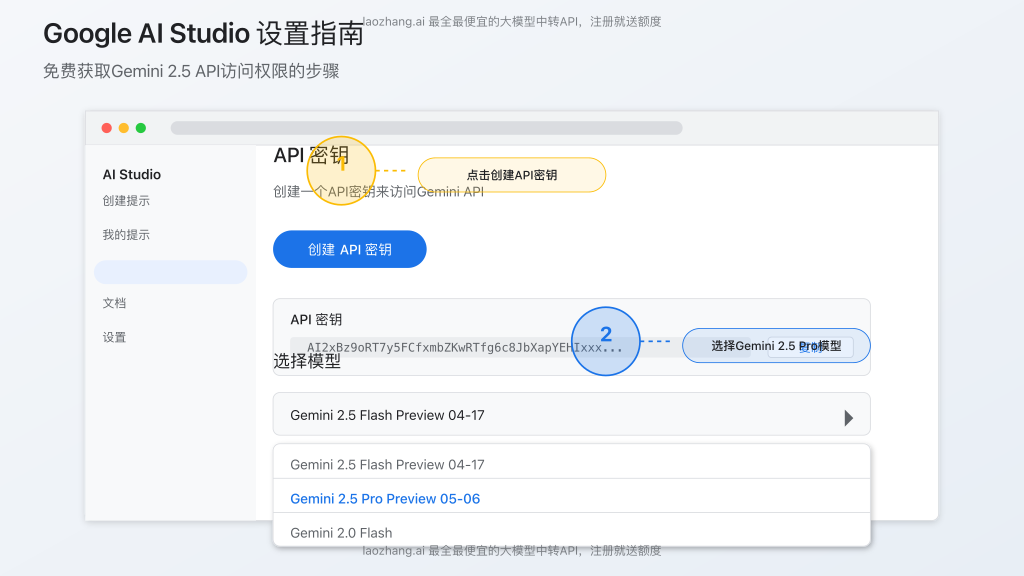Click the Google AI Studio 设置指南 title
Screen dimensions: 1024x576
(203, 33)
